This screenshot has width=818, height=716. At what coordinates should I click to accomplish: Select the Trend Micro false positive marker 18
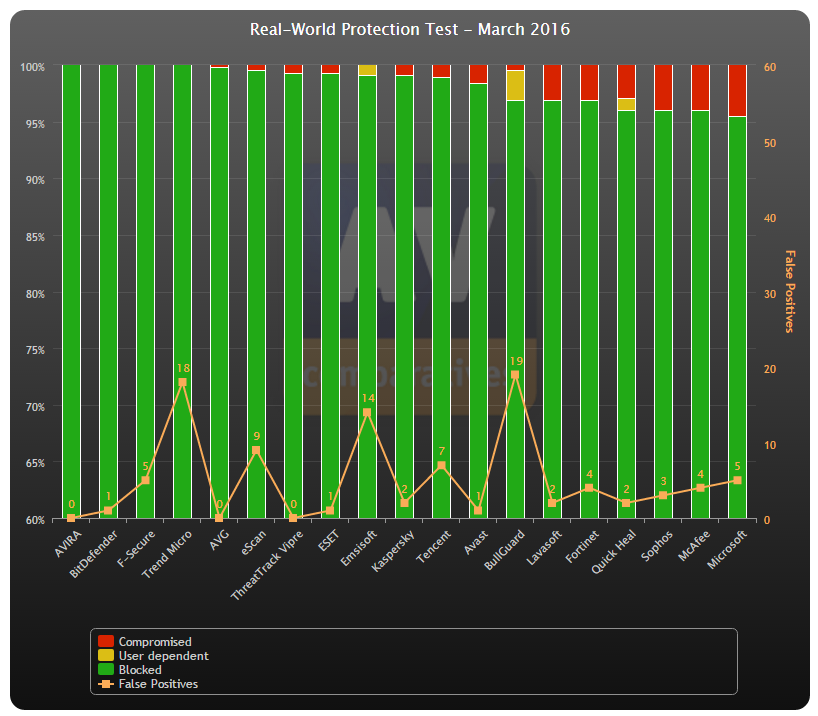click(183, 382)
